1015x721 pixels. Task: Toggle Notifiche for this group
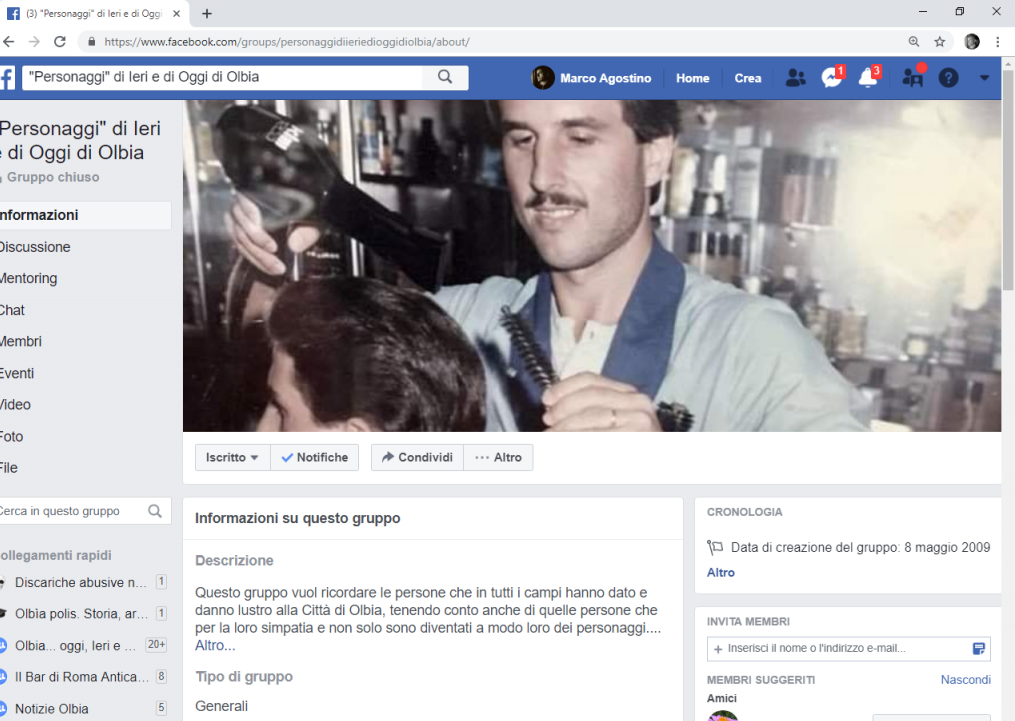tap(315, 457)
